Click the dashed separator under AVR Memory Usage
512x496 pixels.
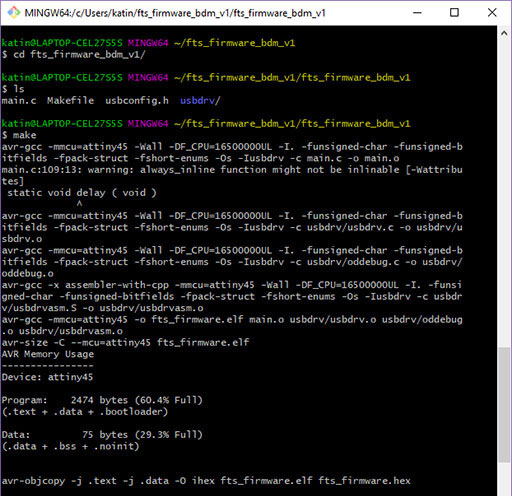click(x=48, y=366)
